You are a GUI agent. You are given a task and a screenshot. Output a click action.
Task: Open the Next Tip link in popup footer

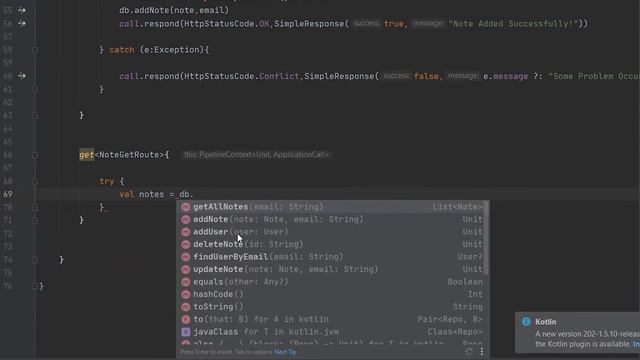[285, 352]
